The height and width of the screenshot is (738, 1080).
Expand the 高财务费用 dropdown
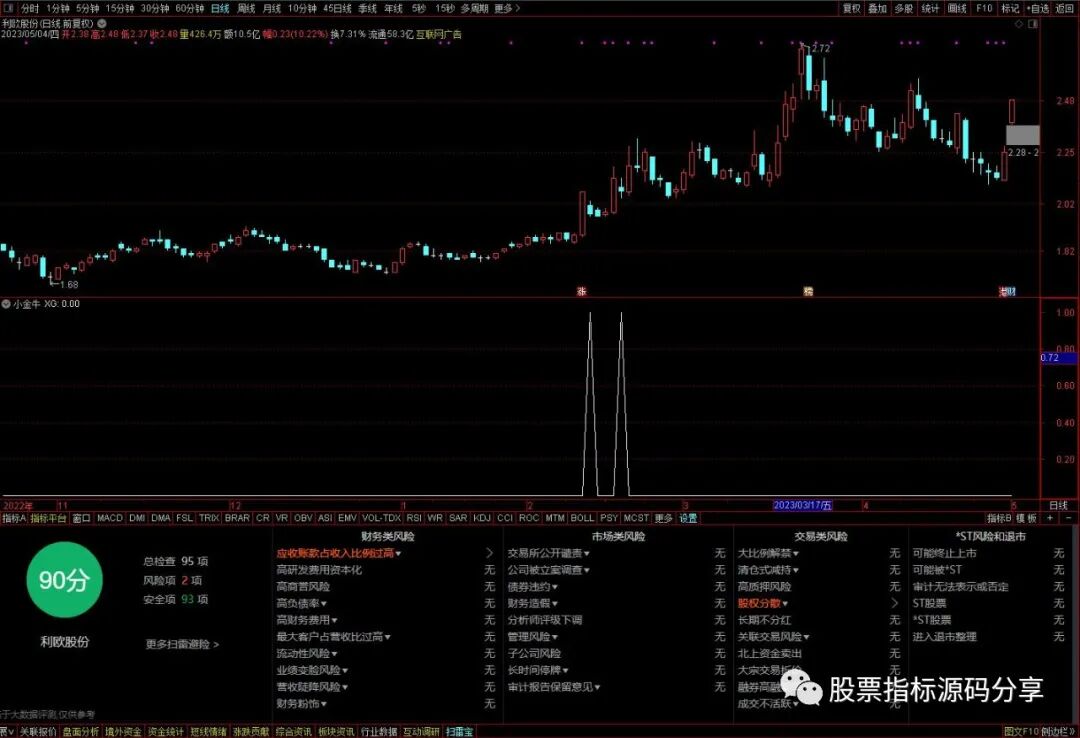pos(307,620)
